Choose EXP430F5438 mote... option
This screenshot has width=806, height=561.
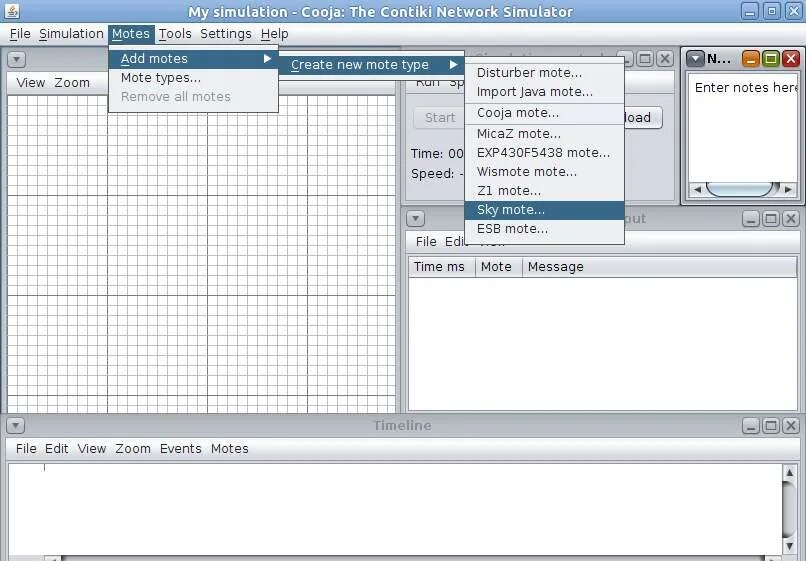(544, 153)
